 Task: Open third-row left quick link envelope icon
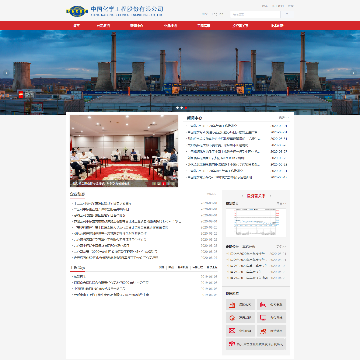click(x=241, y=331)
